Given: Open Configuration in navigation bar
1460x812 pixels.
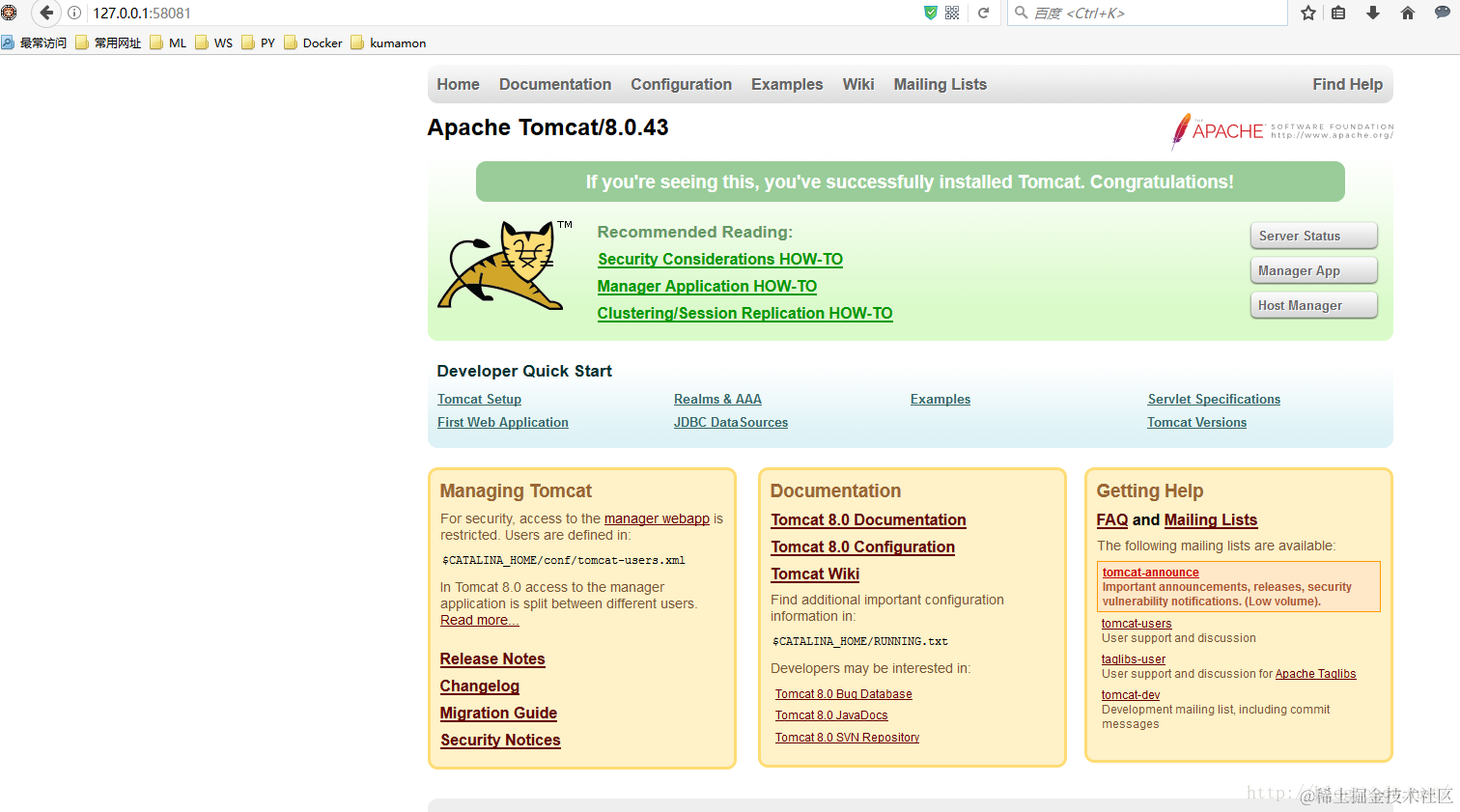Looking at the screenshot, I should (x=682, y=84).
